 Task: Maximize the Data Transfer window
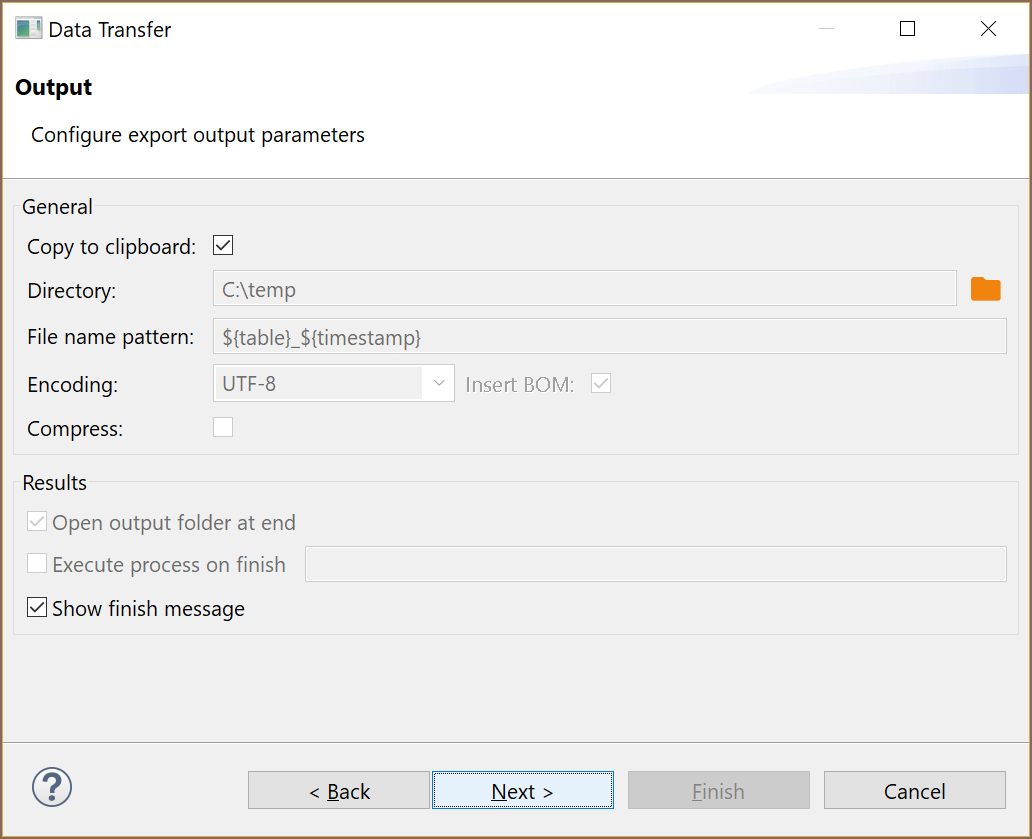click(x=907, y=29)
